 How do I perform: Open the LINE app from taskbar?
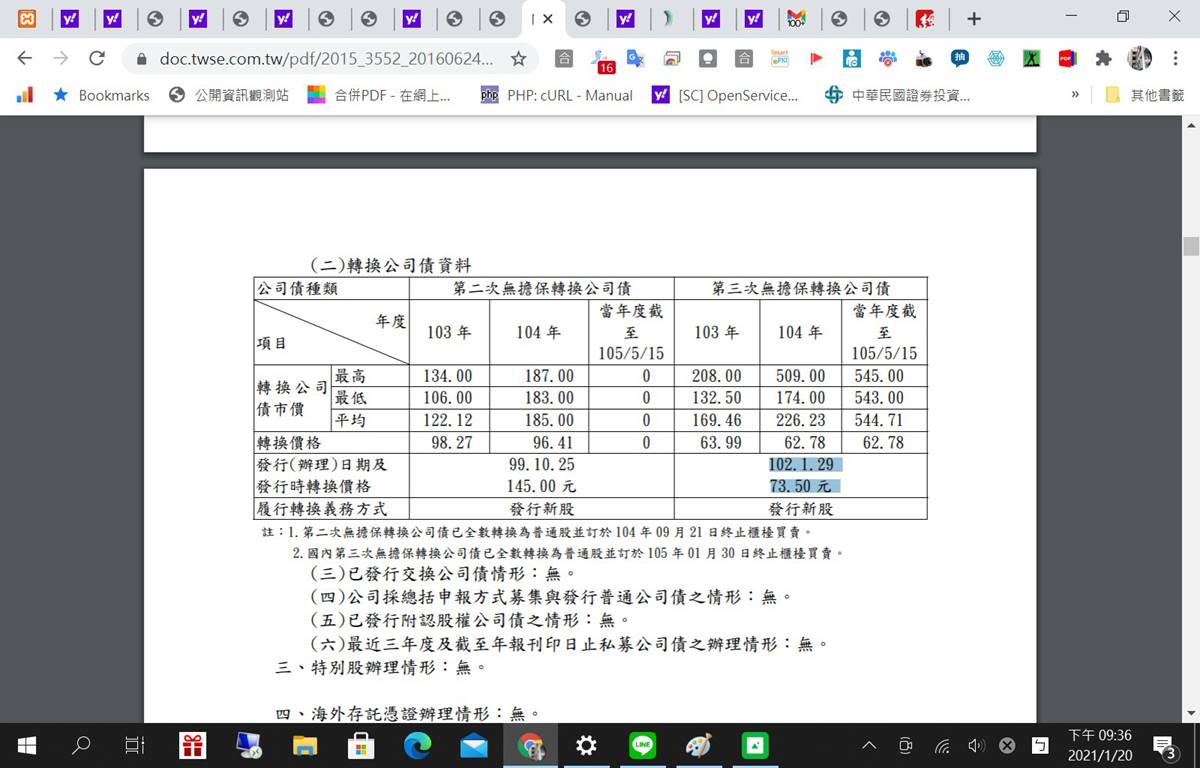(x=642, y=745)
